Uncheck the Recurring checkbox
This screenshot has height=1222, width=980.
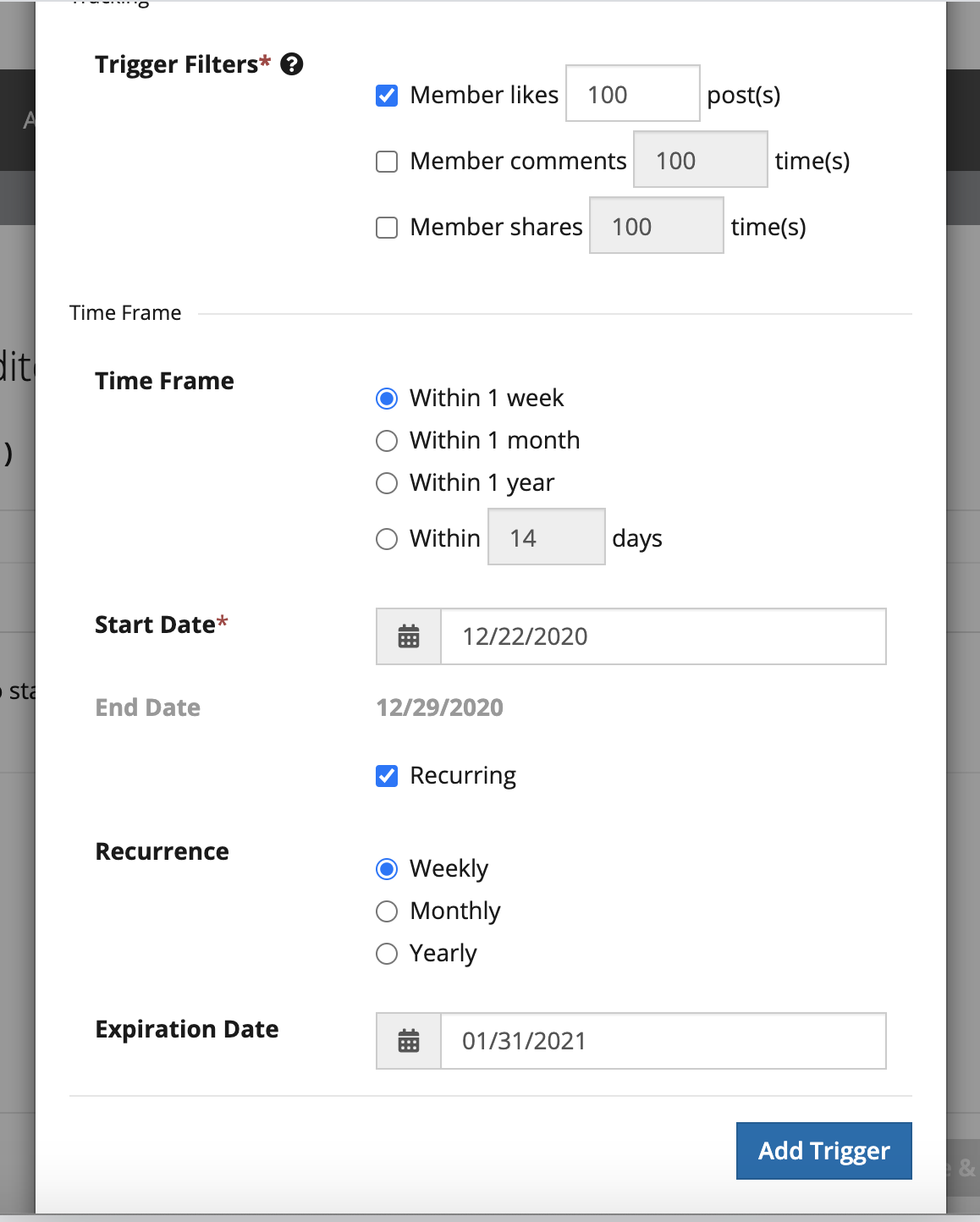pos(387,776)
